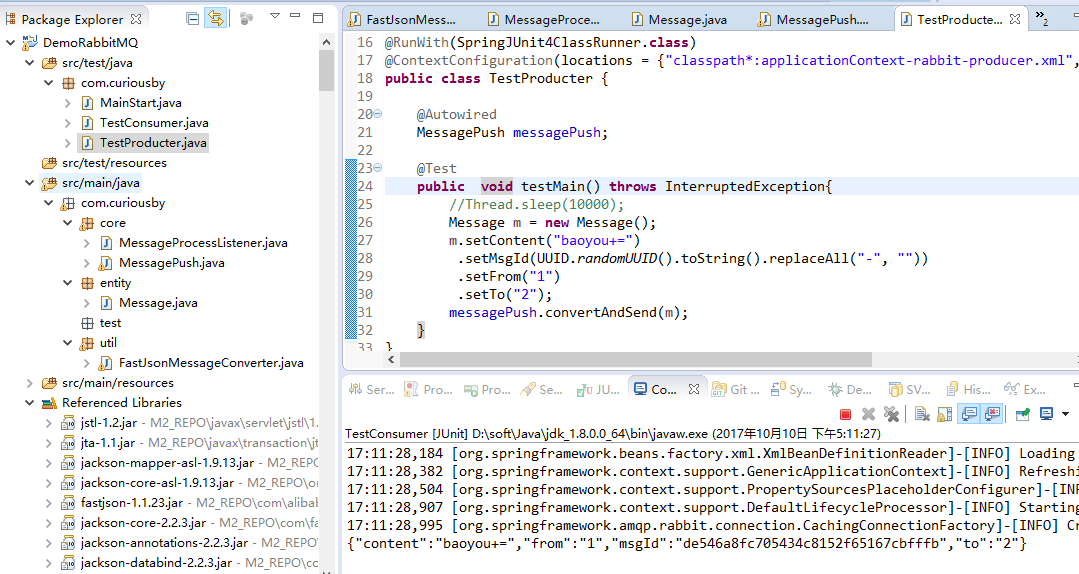Expand the jstl-1.2.jar library node
1079x574 pixels.
point(49,423)
